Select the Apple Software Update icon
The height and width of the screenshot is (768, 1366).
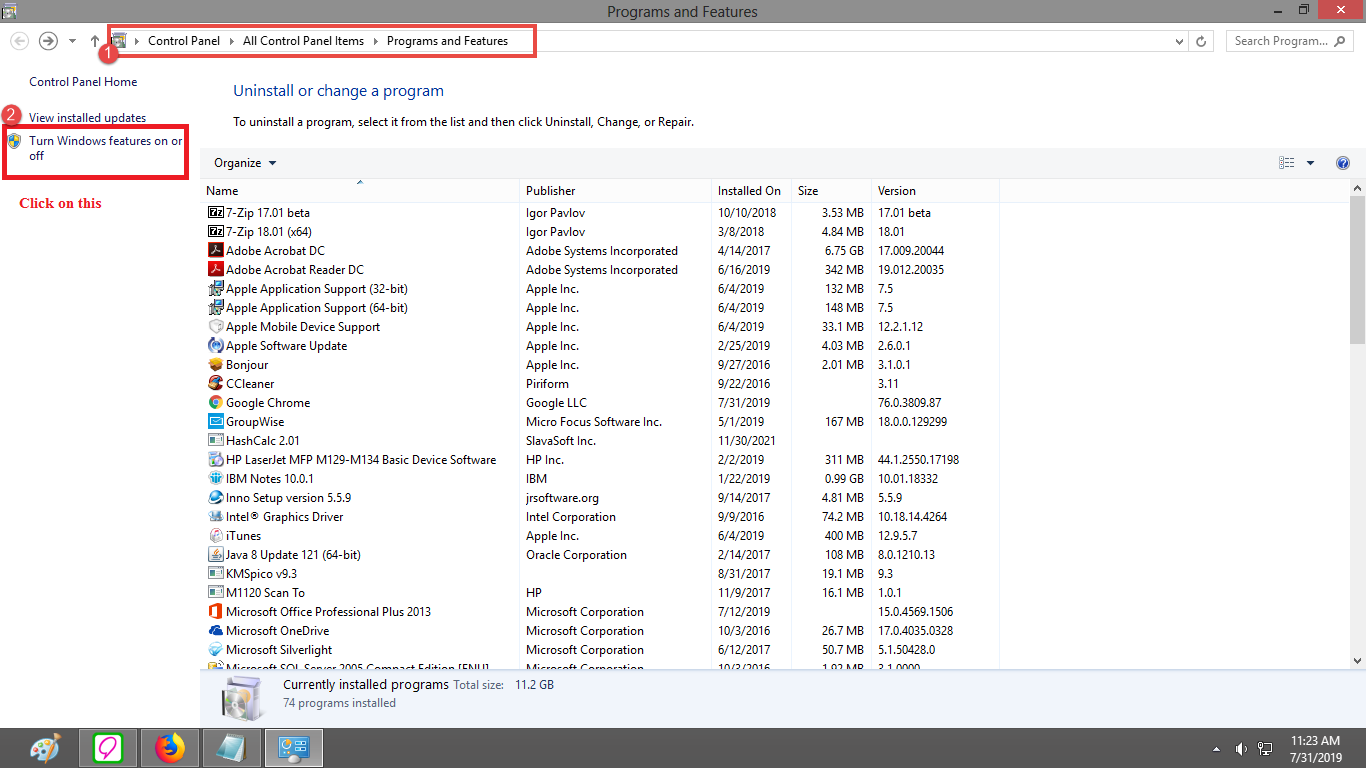point(215,345)
